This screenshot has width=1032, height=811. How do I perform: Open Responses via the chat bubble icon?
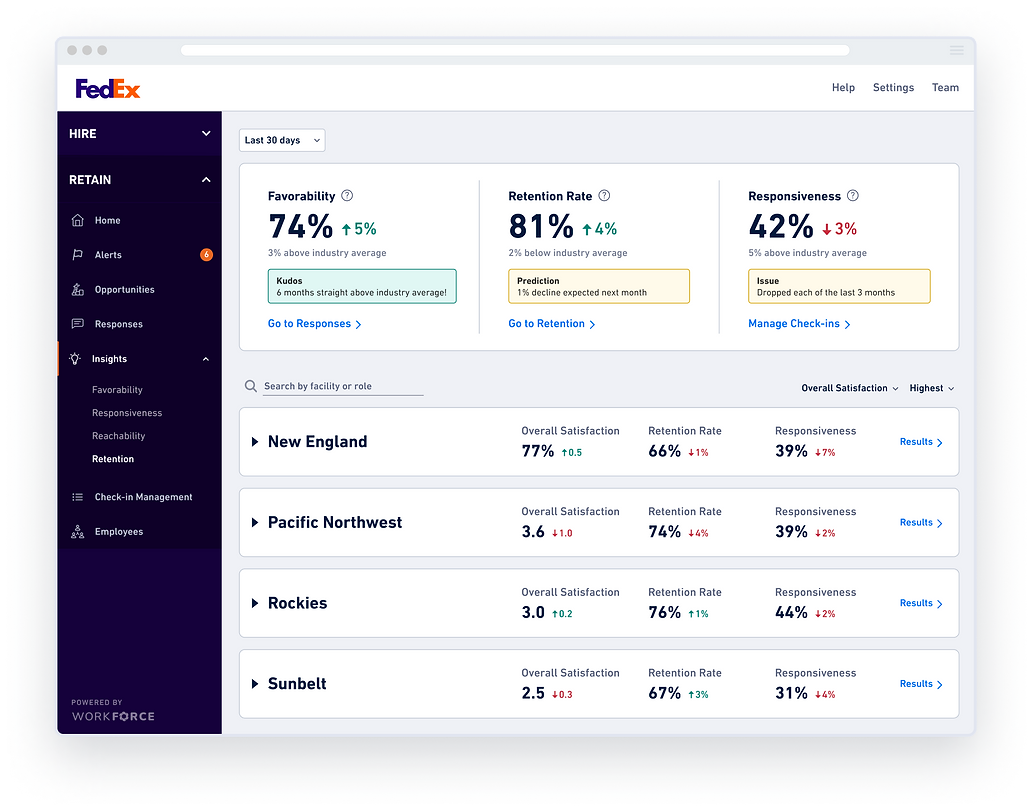[78, 323]
